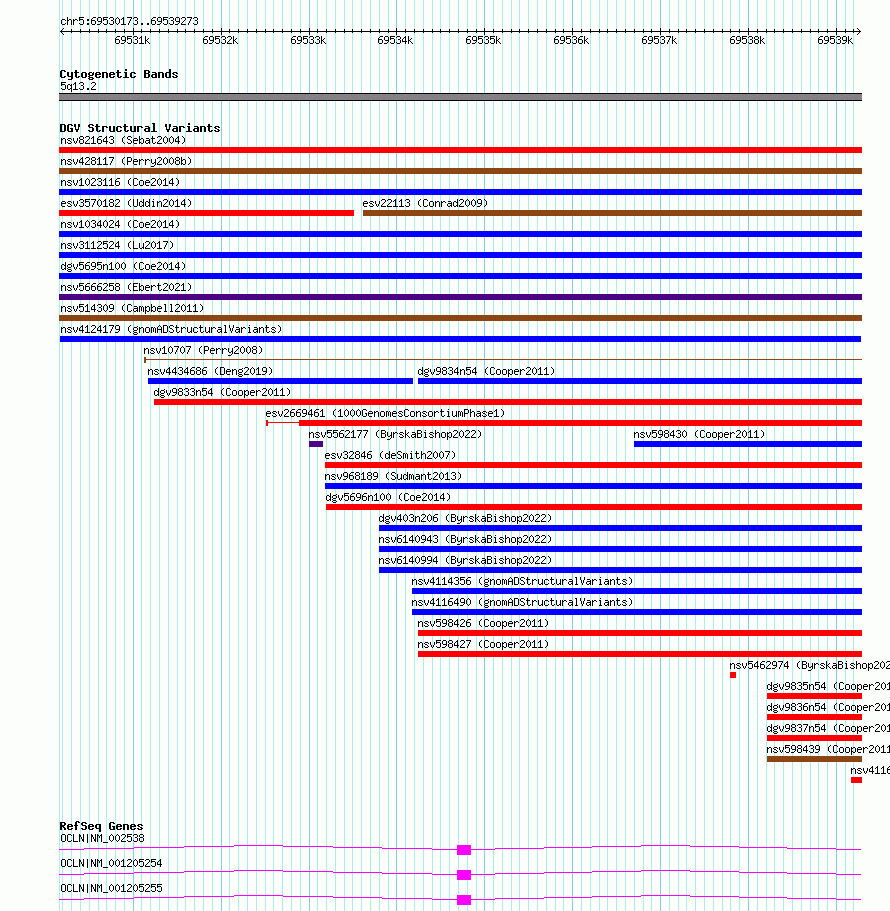Click the 69537k ruler tick label
Image resolution: width=890 pixels, height=911 pixels.
click(x=659, y=40)
